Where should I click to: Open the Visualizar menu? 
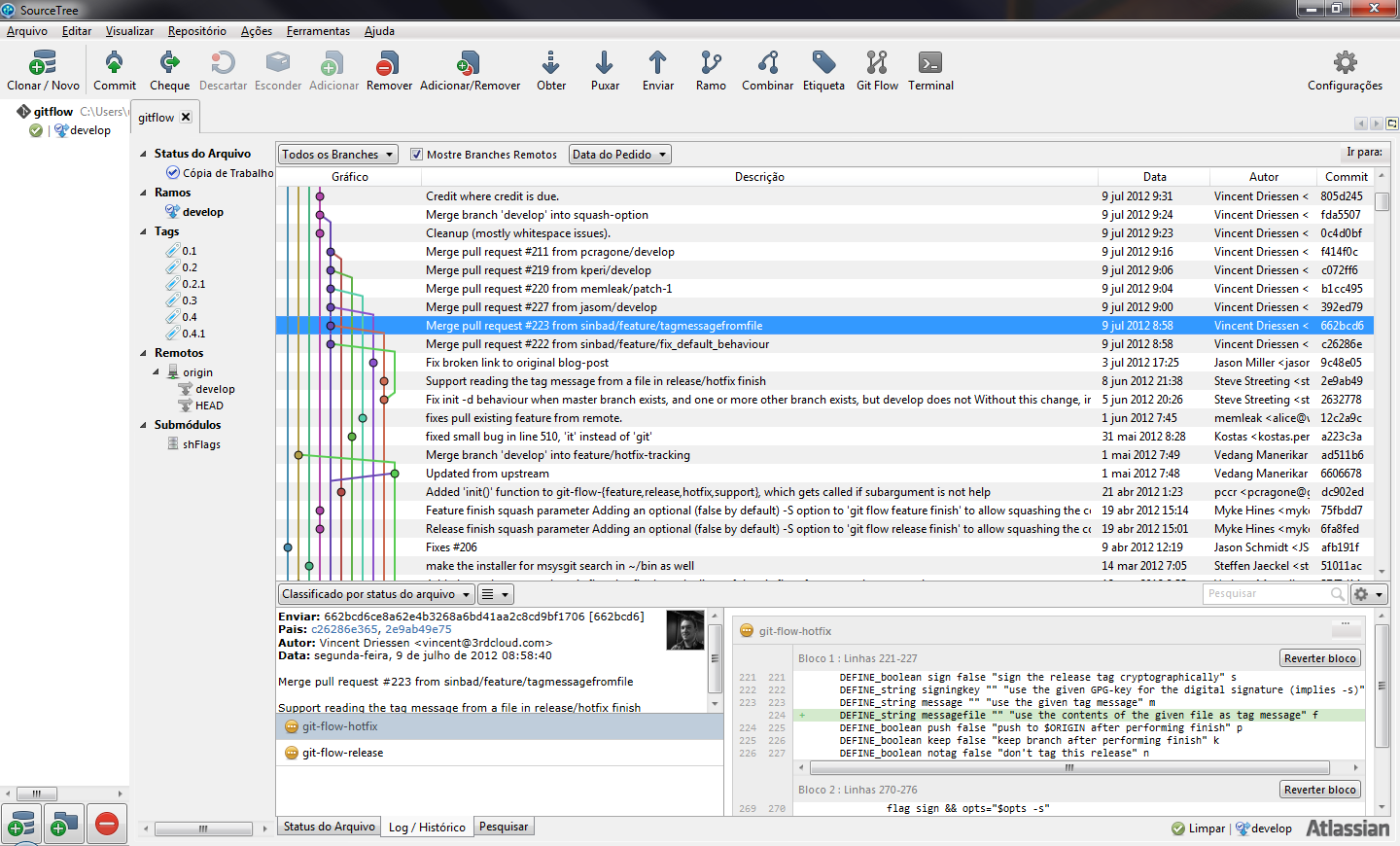coord(129,31)
